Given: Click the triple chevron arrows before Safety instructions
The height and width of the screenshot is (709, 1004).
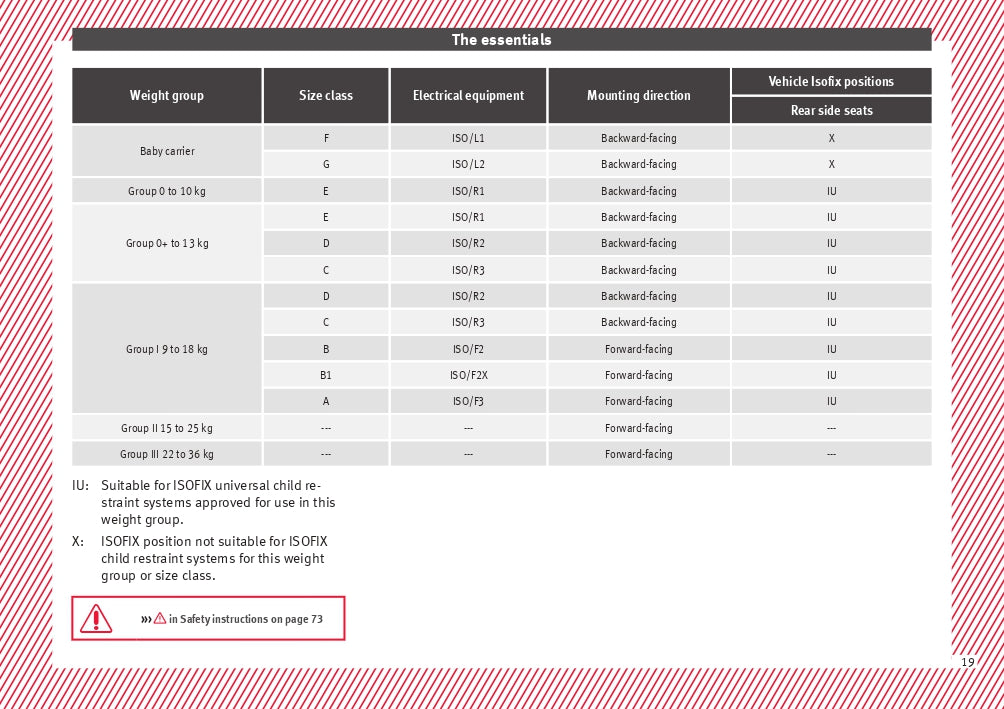Looking at the screenshot, I should 146,619.
